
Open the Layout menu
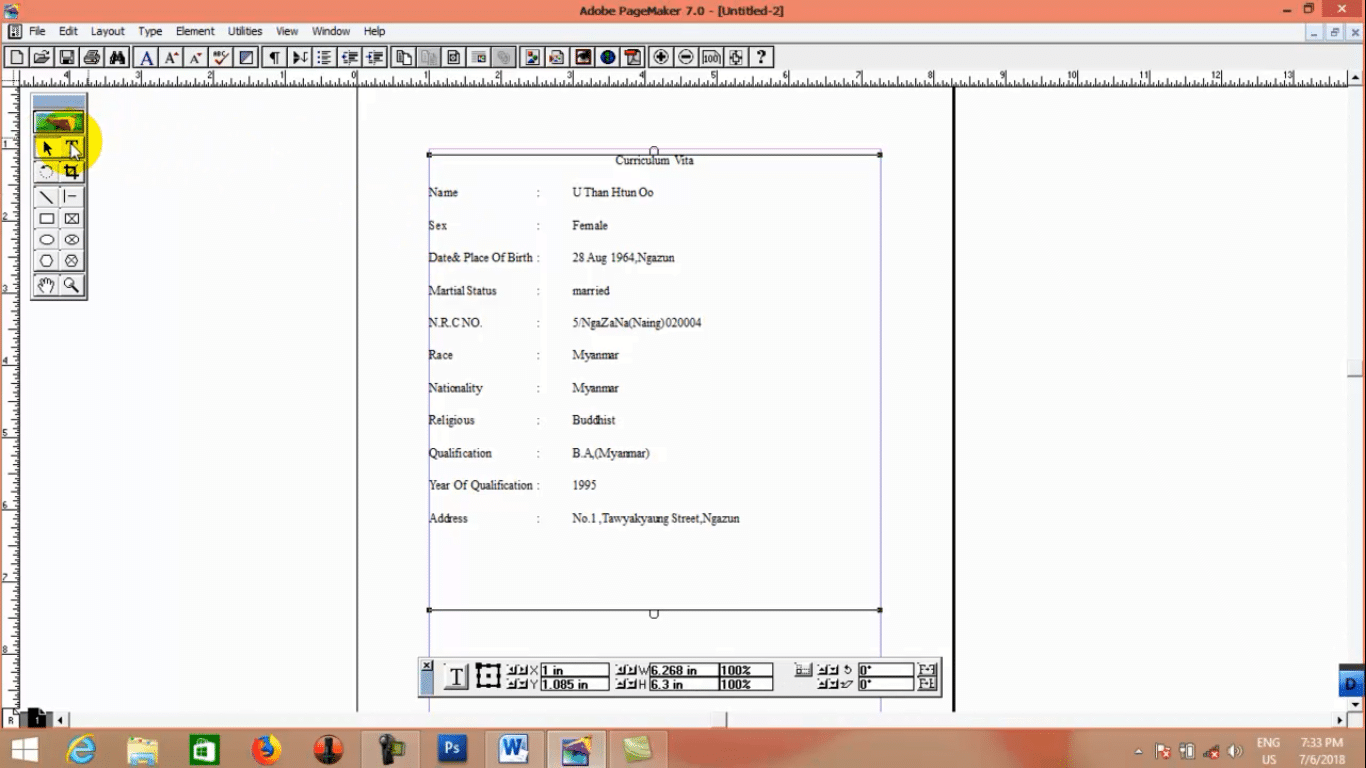coord(108,31)
